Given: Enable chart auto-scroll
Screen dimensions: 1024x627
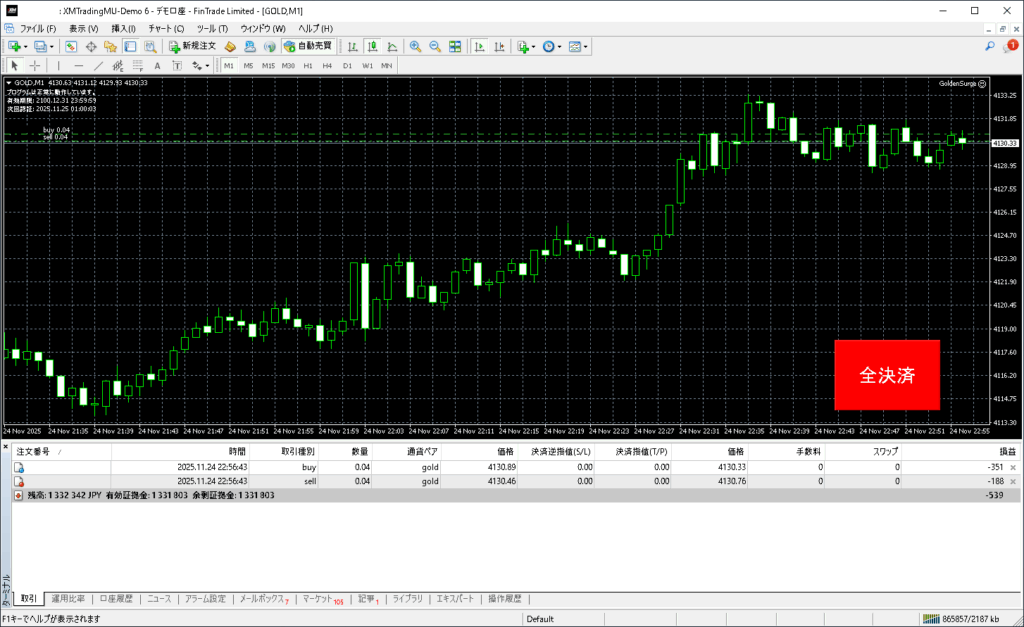Looking at the screenshot, I should point(480,46).
